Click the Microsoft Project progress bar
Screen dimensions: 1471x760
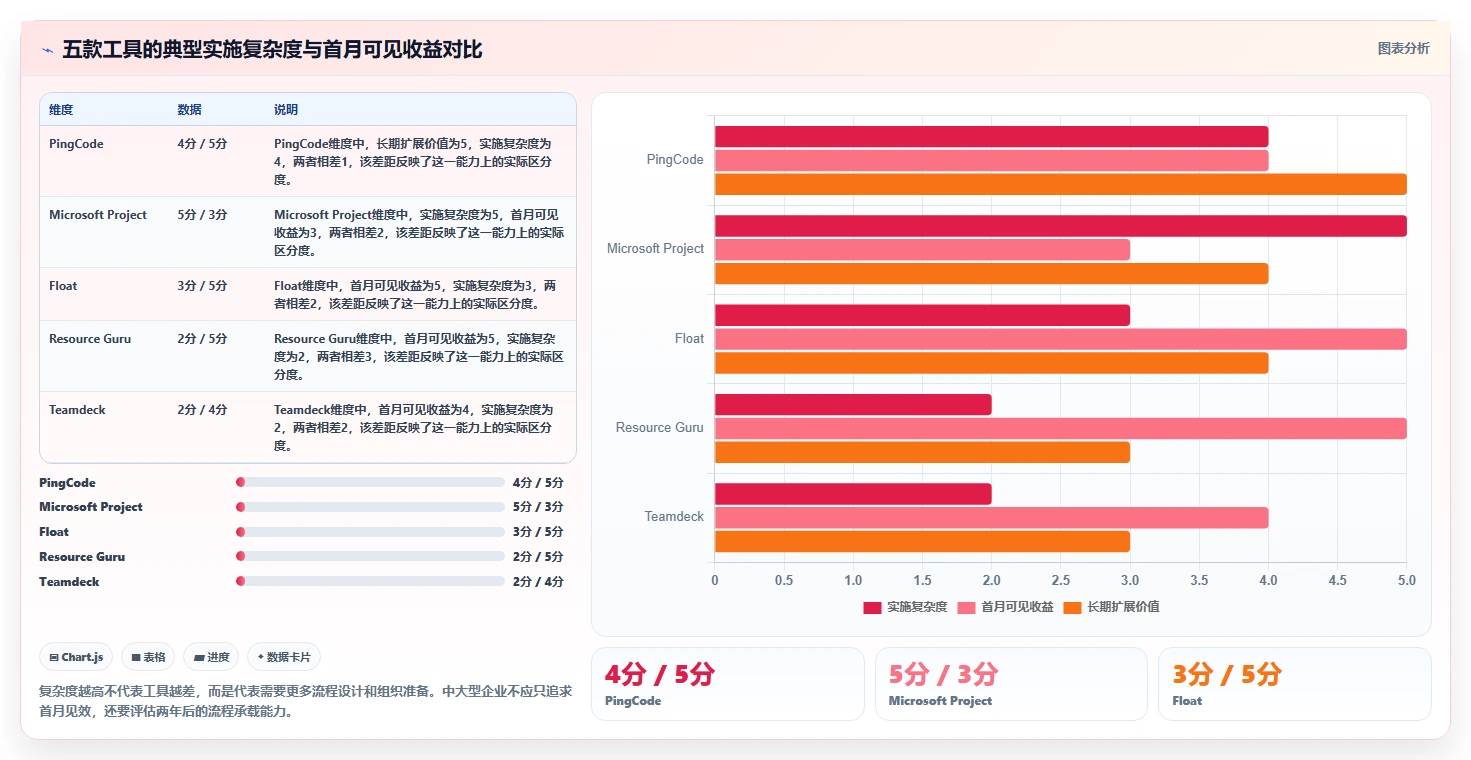coord(370,507)
